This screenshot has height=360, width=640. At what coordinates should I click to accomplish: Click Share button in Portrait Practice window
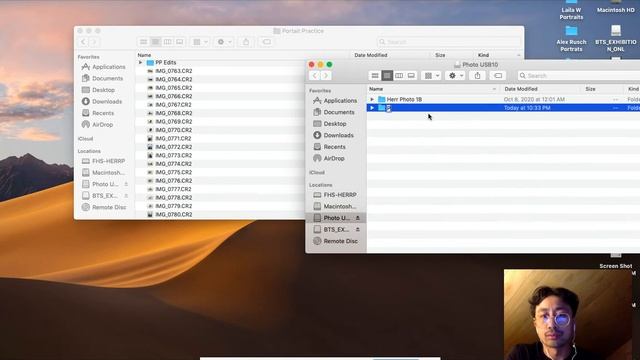[246, 42]
